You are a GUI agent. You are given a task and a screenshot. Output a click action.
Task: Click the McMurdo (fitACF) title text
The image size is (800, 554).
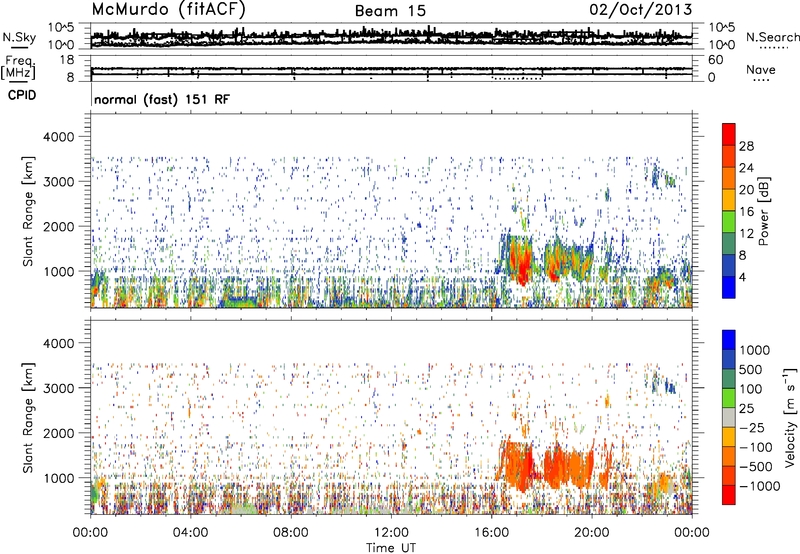click(168, 10)
